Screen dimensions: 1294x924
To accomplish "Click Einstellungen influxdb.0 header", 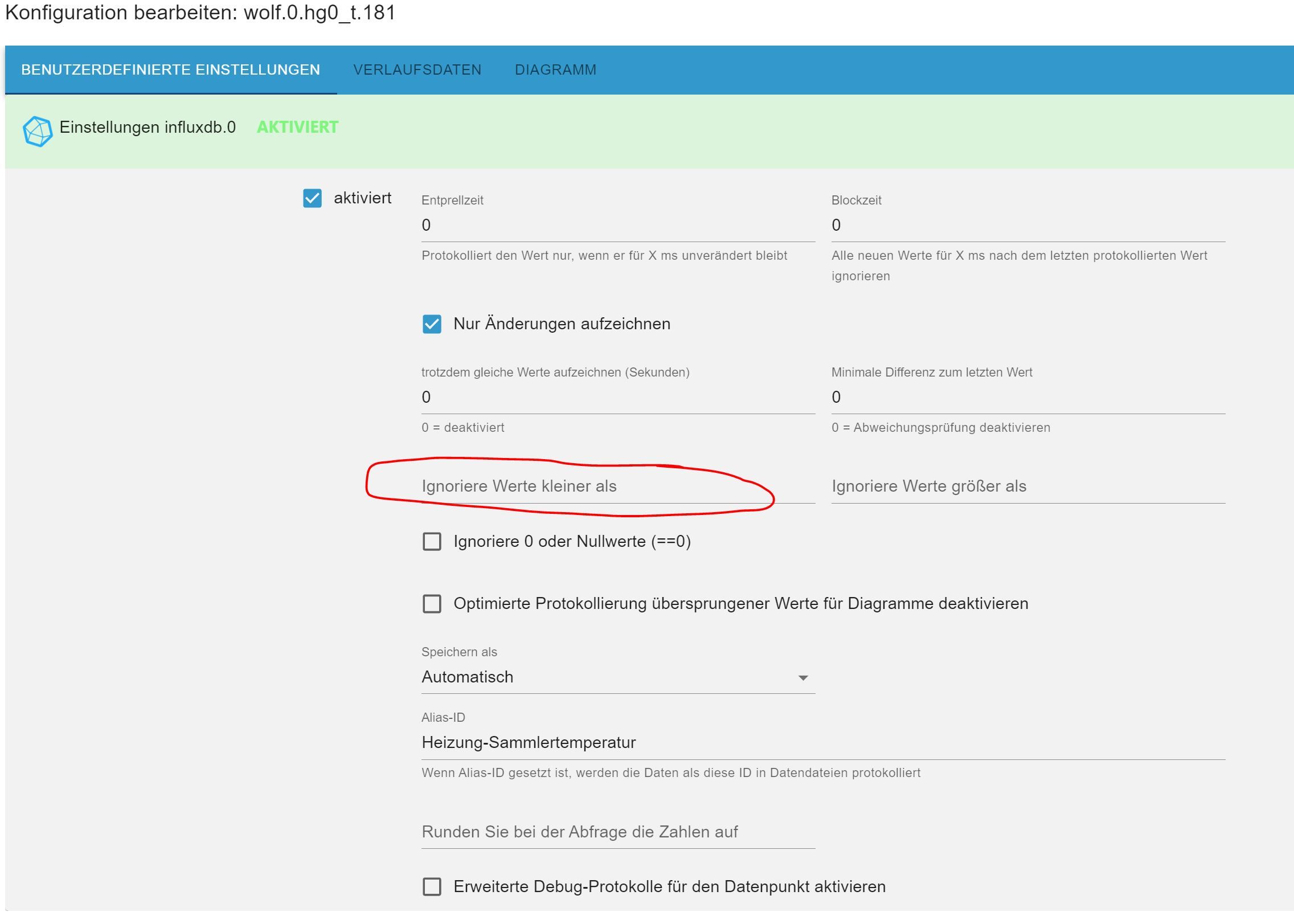I will (x=148, y=128).
